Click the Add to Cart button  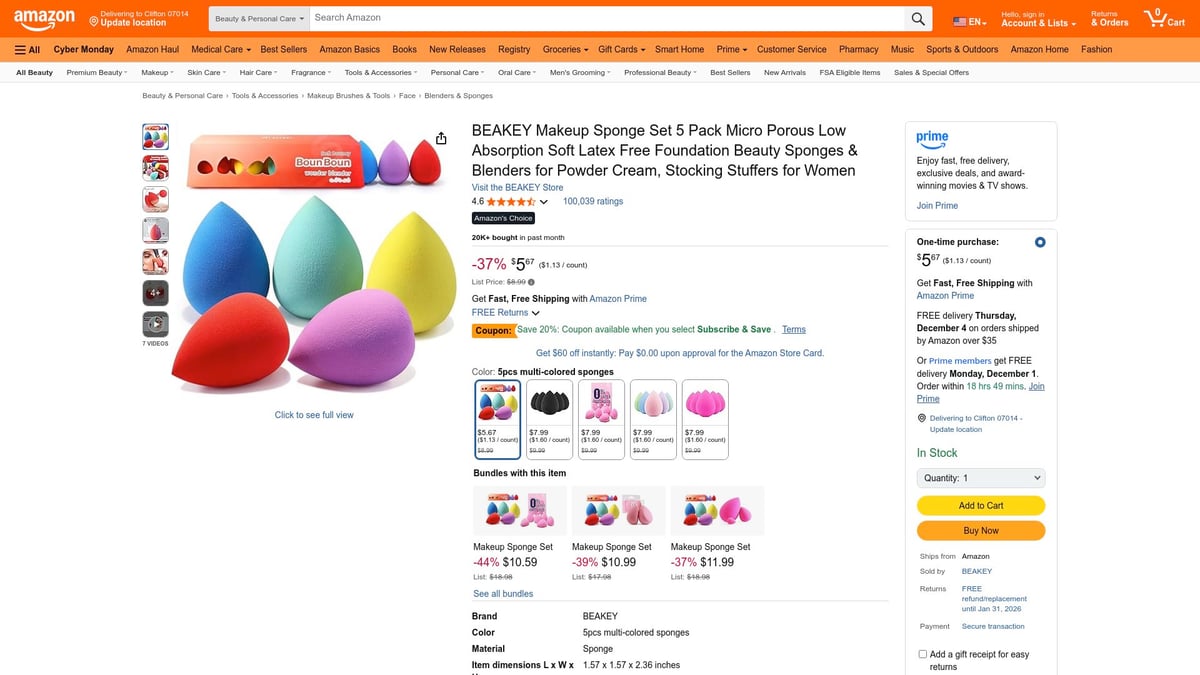point(980,505)
